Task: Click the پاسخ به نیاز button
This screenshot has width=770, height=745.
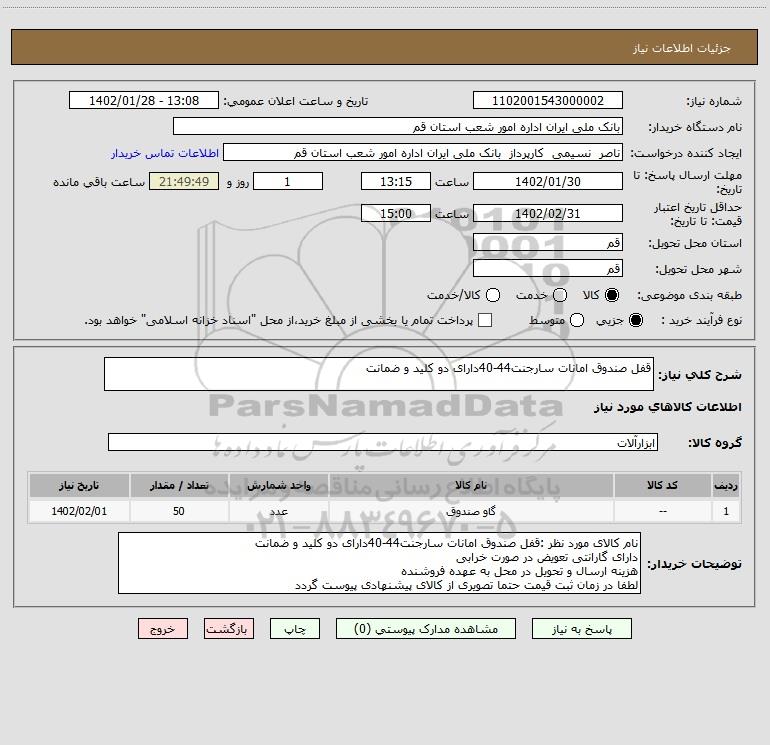Action: (581, 629)
